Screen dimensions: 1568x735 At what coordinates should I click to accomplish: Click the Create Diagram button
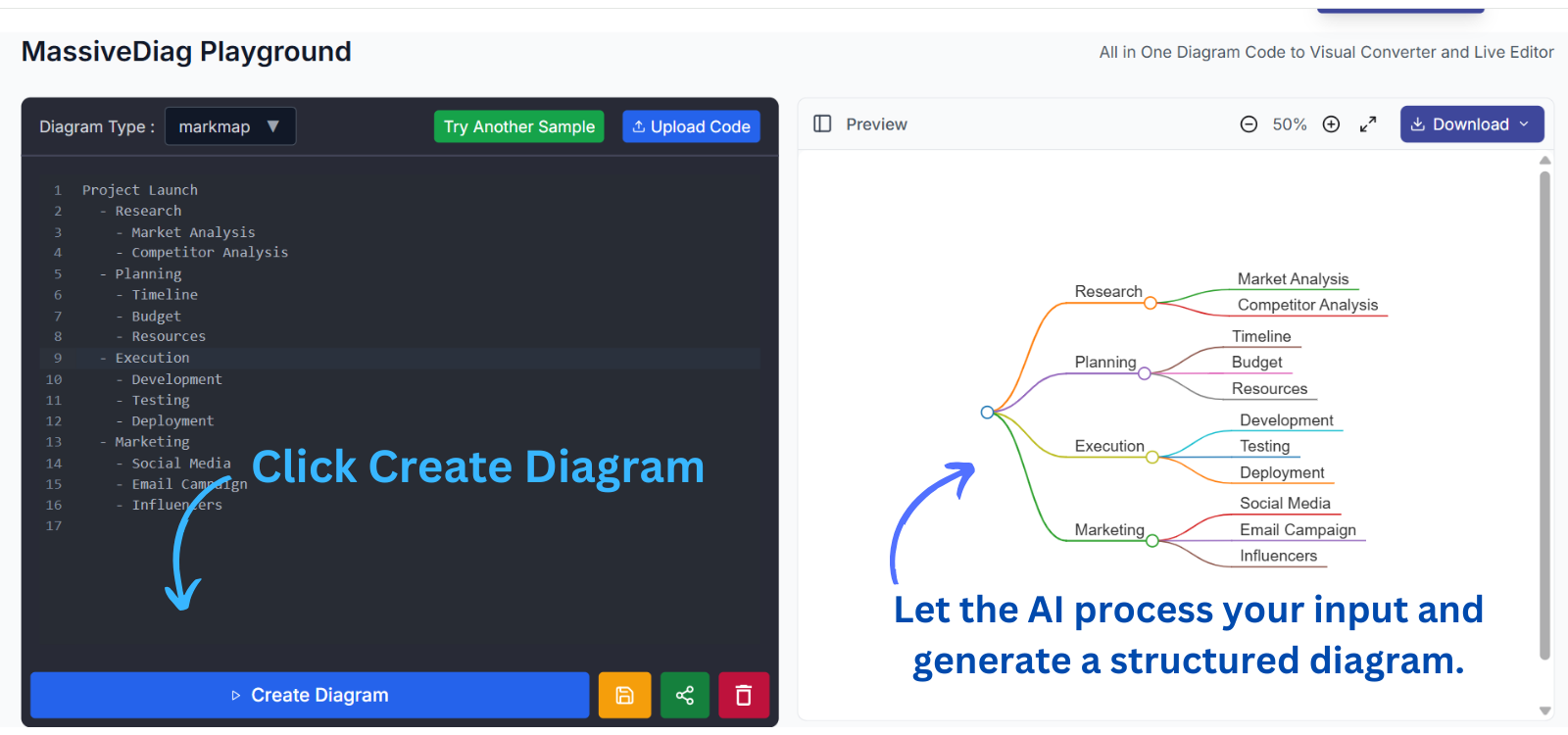[310, 695]
